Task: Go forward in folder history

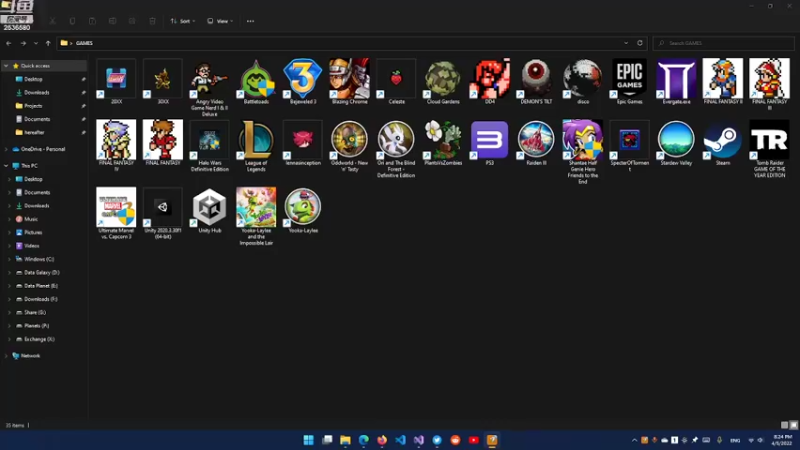Action: point(23,43)
